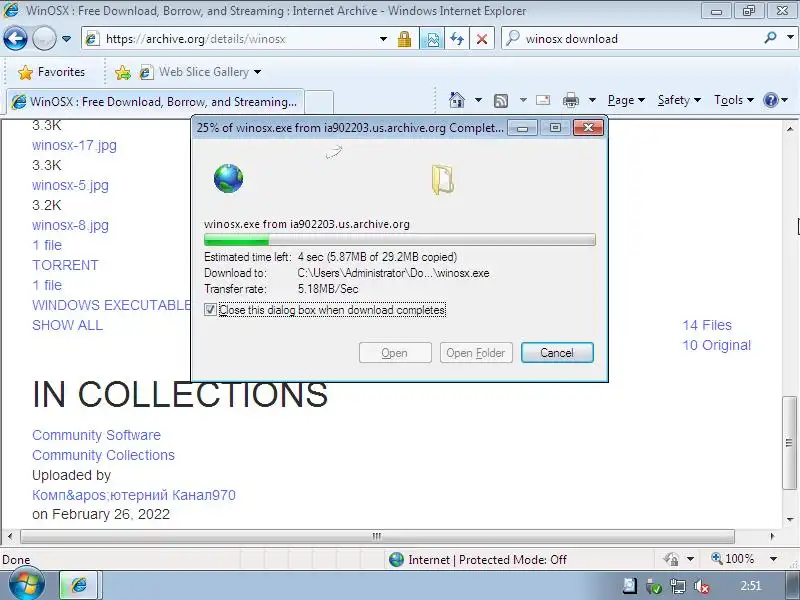Toggle the Compatibility View icon
Viewport: 800px width, 600px height.
tap(432, 39)
